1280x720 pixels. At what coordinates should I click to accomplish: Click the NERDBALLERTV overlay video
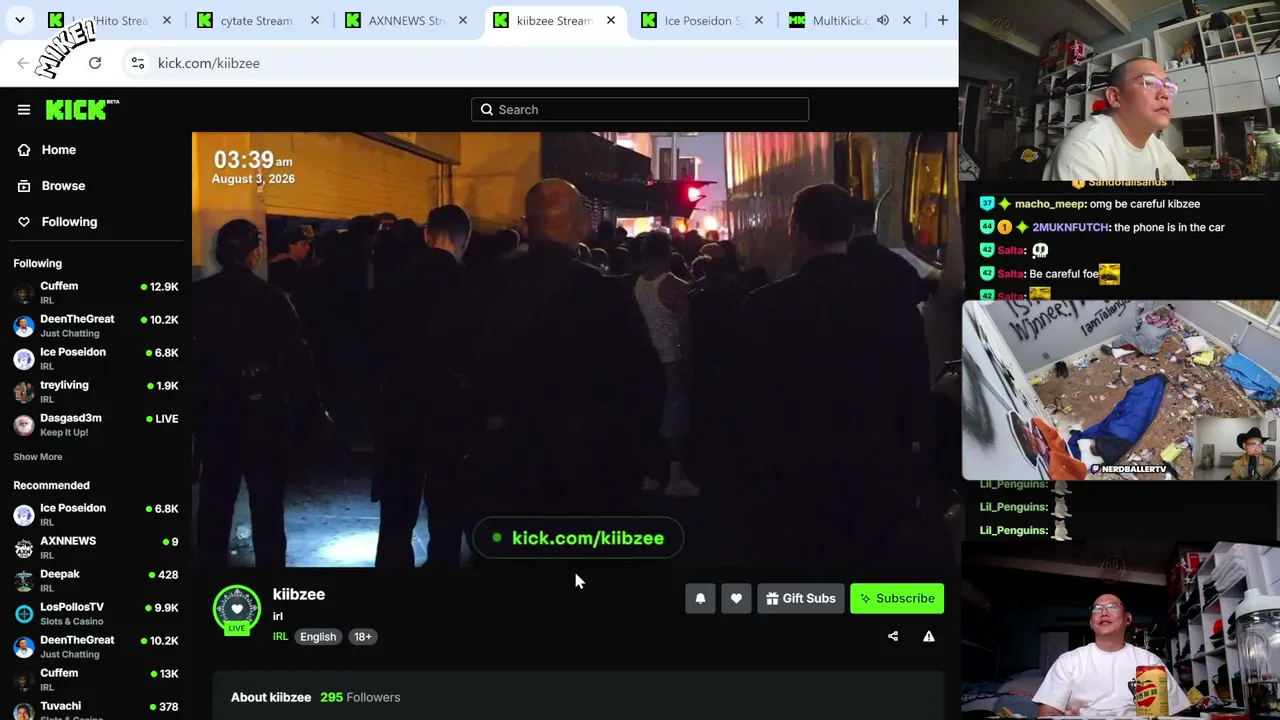coord(1120,390)
